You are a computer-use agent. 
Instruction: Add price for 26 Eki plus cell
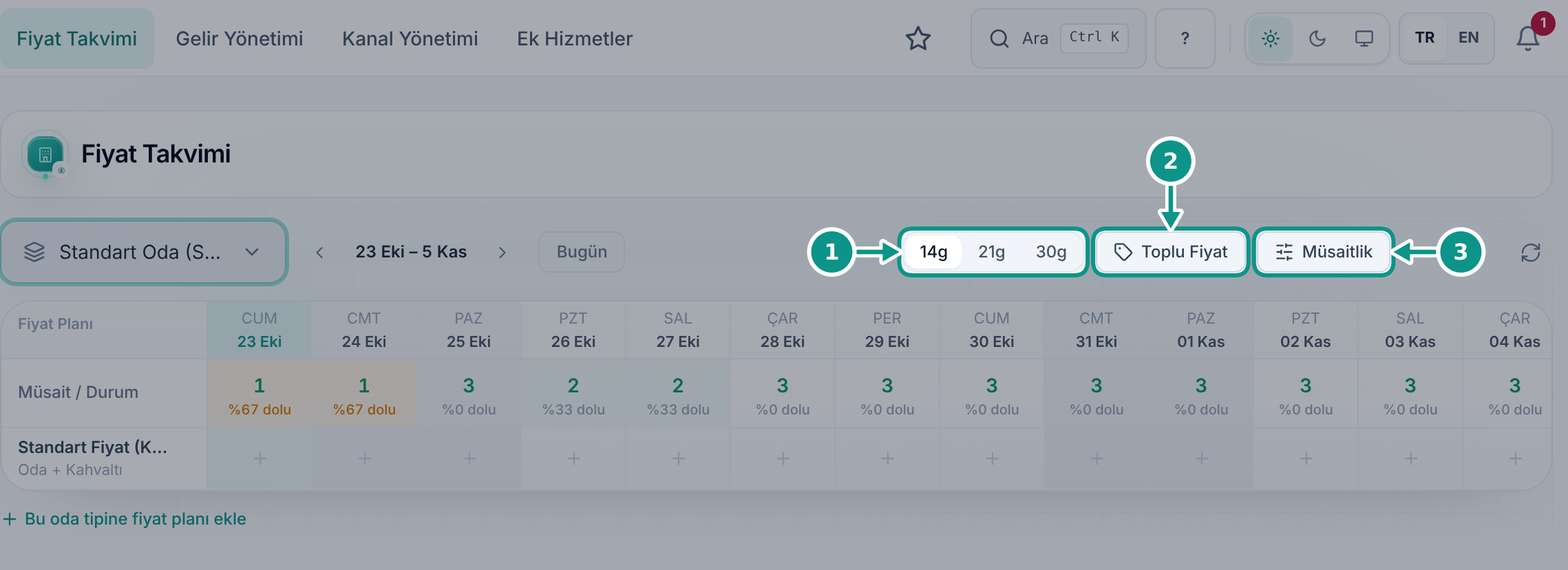coord(573,458)
